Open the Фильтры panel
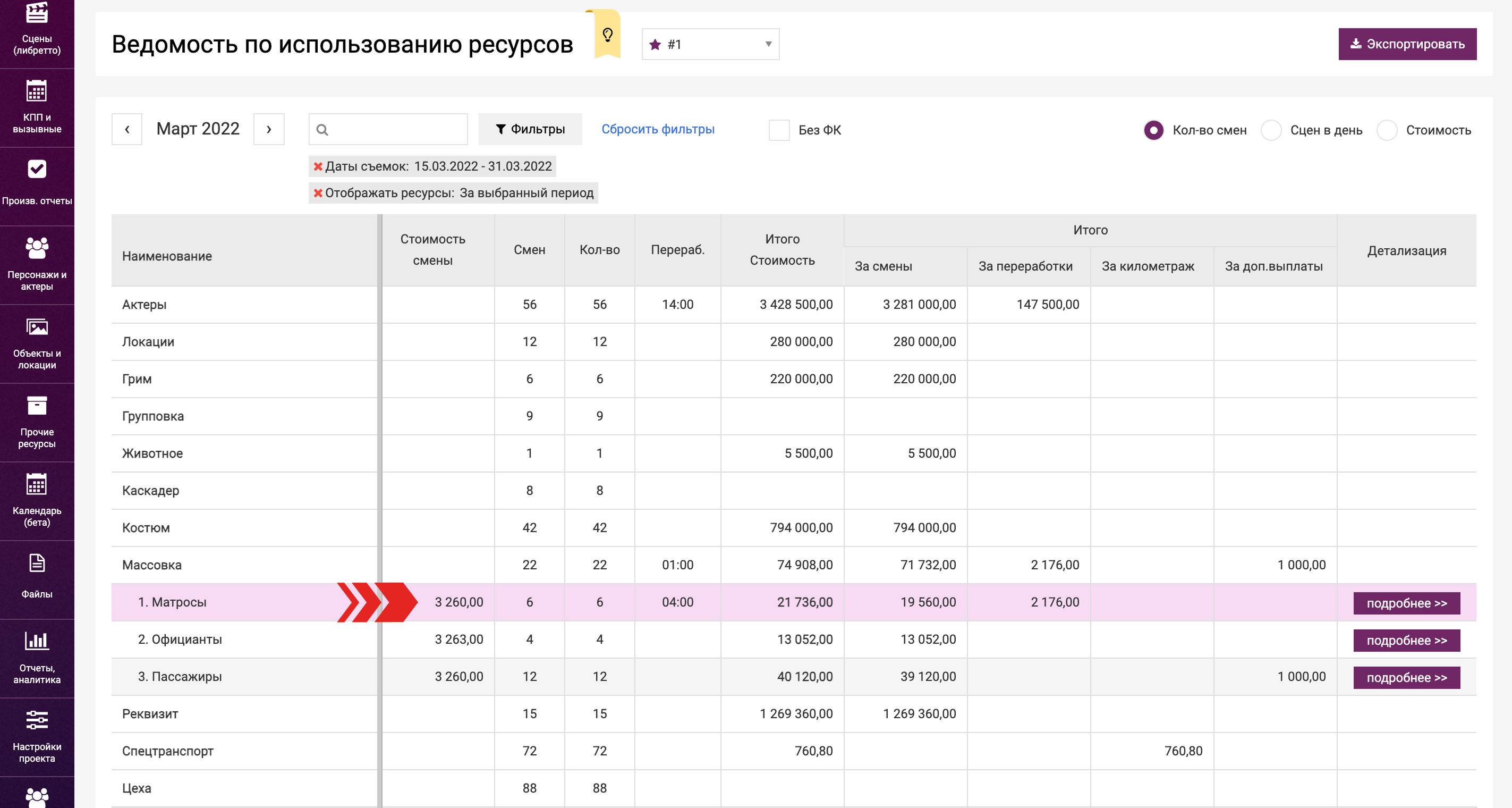 click(x=530, y=129)
